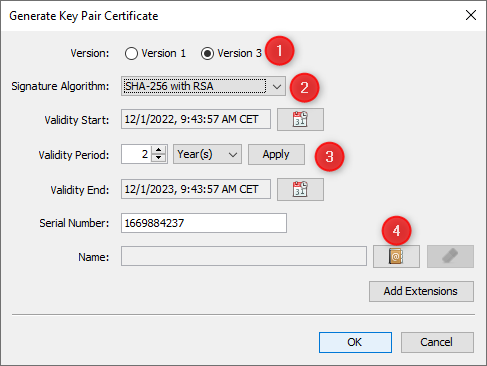Image resolution: width=487 pixels, height=366 pixels.
Task: Increase the validity period value
Action: tap(159, 150)
